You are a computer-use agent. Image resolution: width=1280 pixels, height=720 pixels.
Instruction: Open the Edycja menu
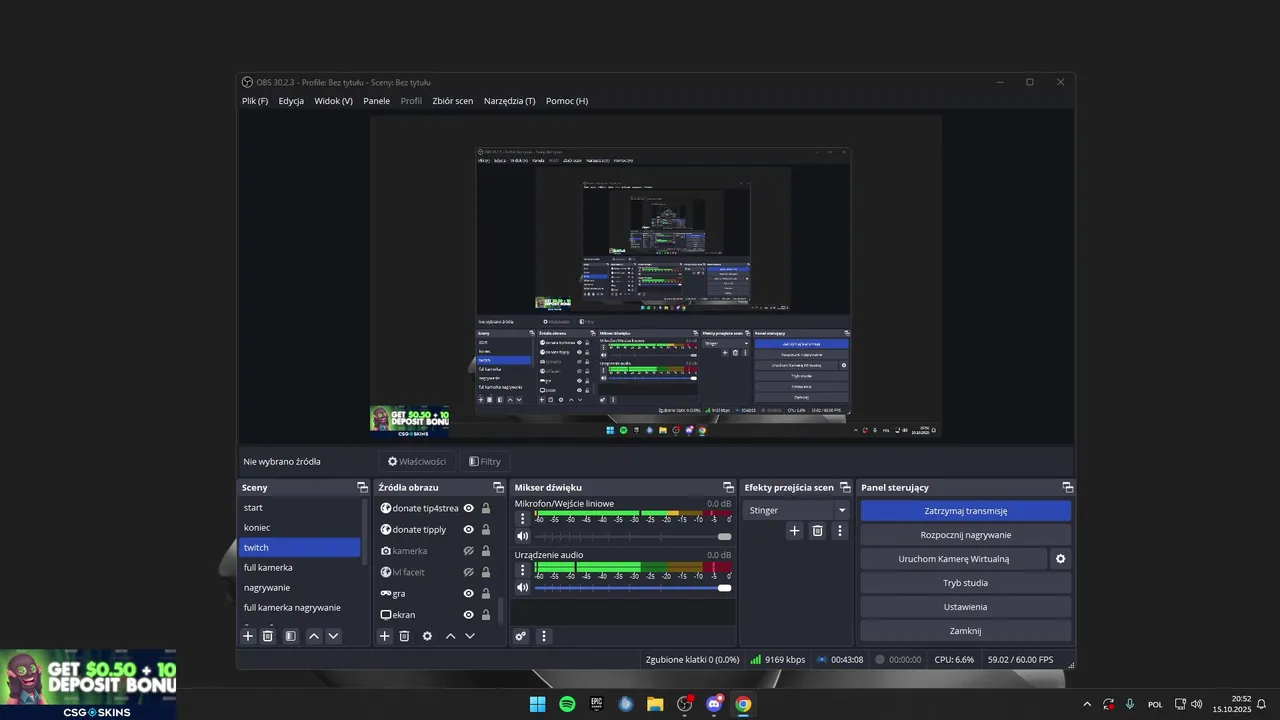pos(291,101)
